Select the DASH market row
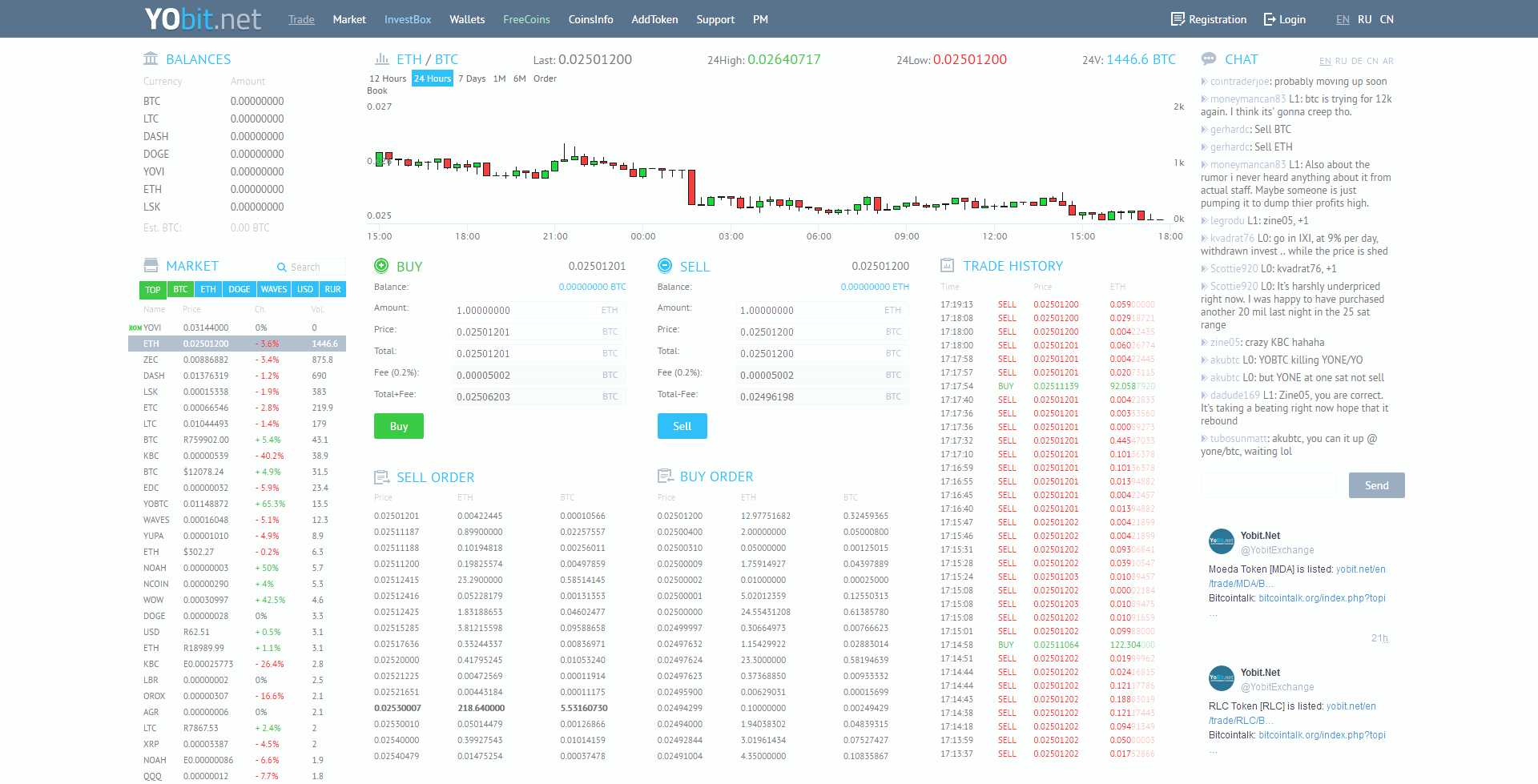Screen dimensions: 1538x784 tap(237, 376)
